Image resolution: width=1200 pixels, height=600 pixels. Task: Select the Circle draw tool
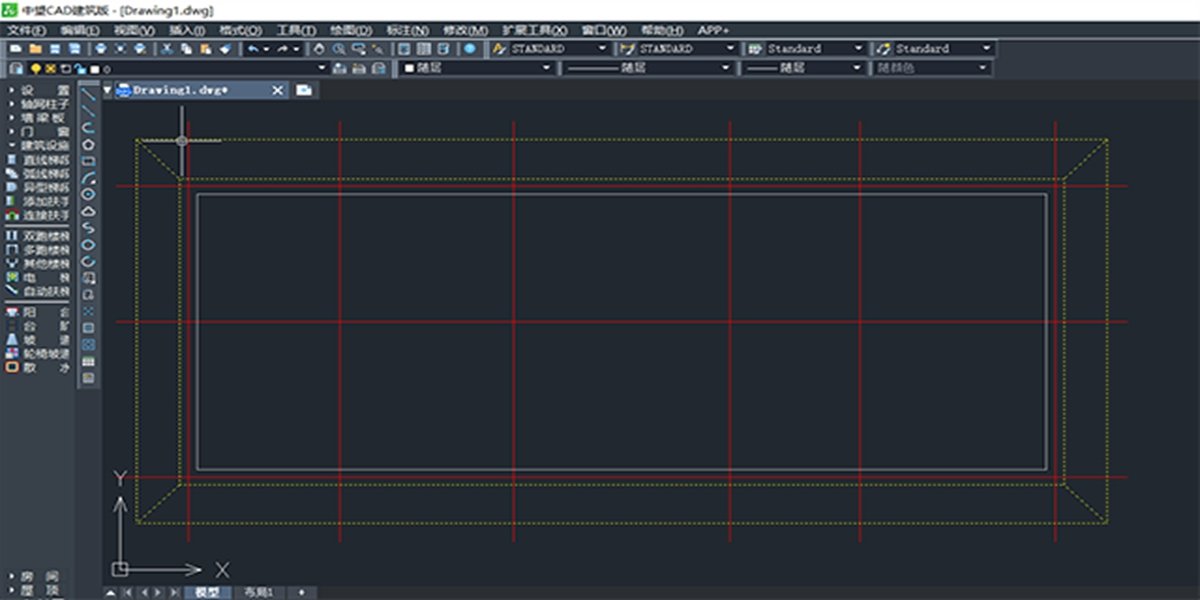89,193
